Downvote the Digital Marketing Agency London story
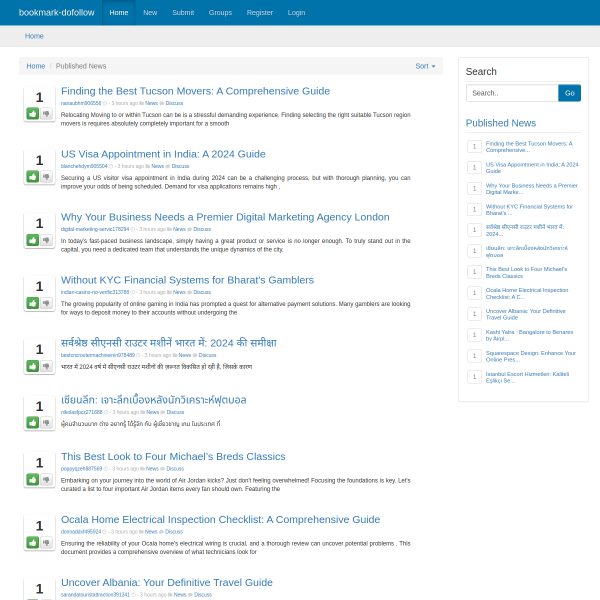The width and height of the screenshot is (600, 600). click(46, 240)
